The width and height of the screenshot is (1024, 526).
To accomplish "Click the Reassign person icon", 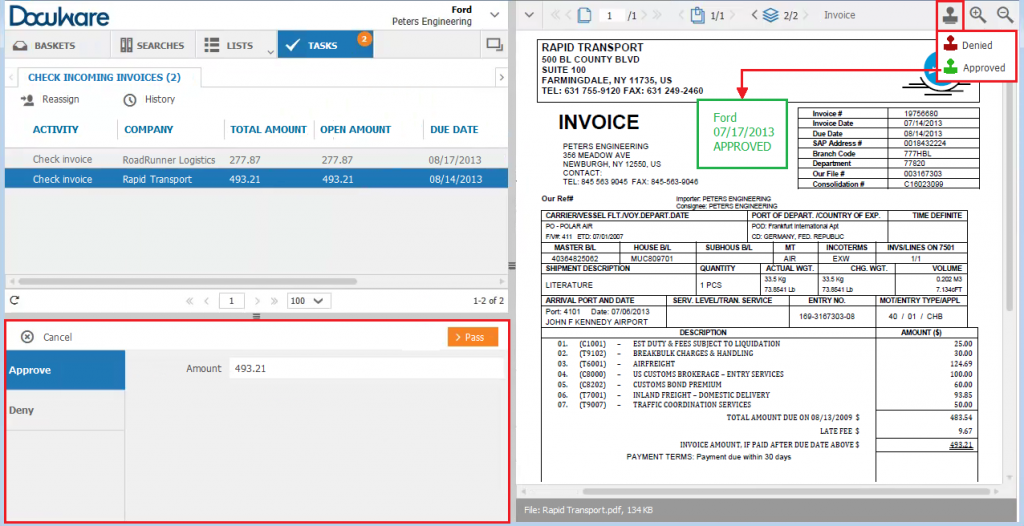I will (27, 100).
